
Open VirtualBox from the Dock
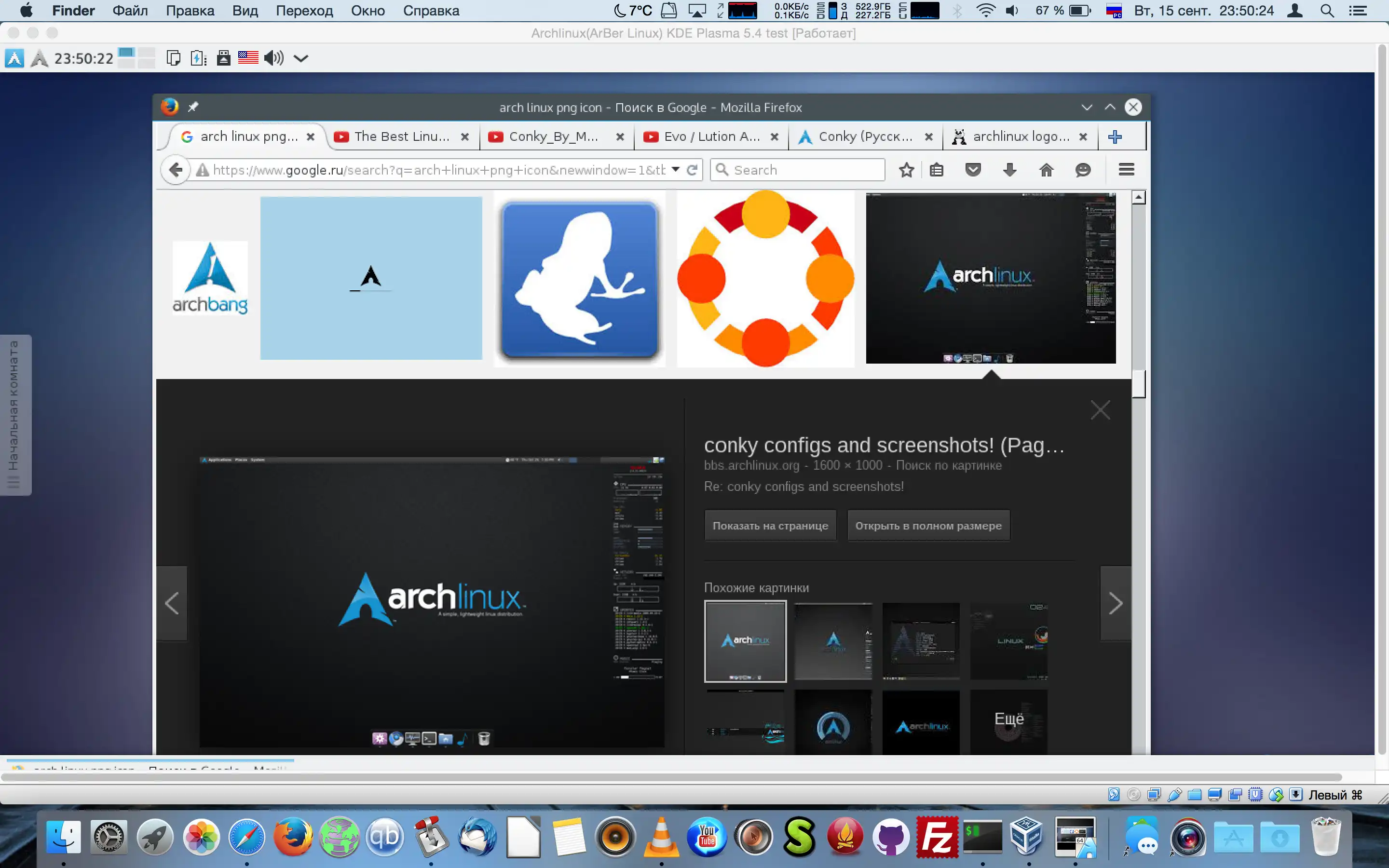pyautogui.click(x=1027, y=837)
